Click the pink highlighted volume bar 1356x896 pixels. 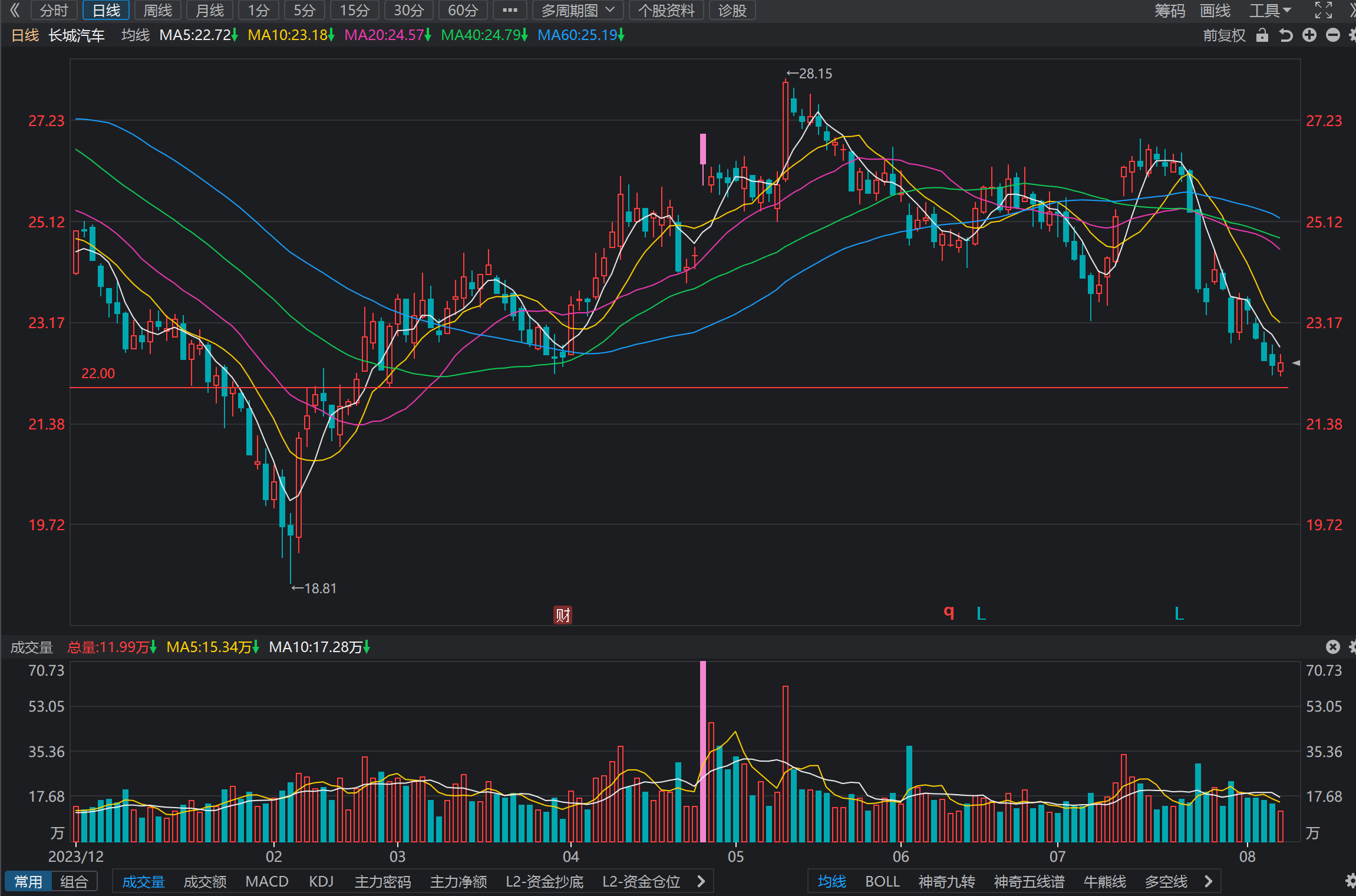[703, 751]
